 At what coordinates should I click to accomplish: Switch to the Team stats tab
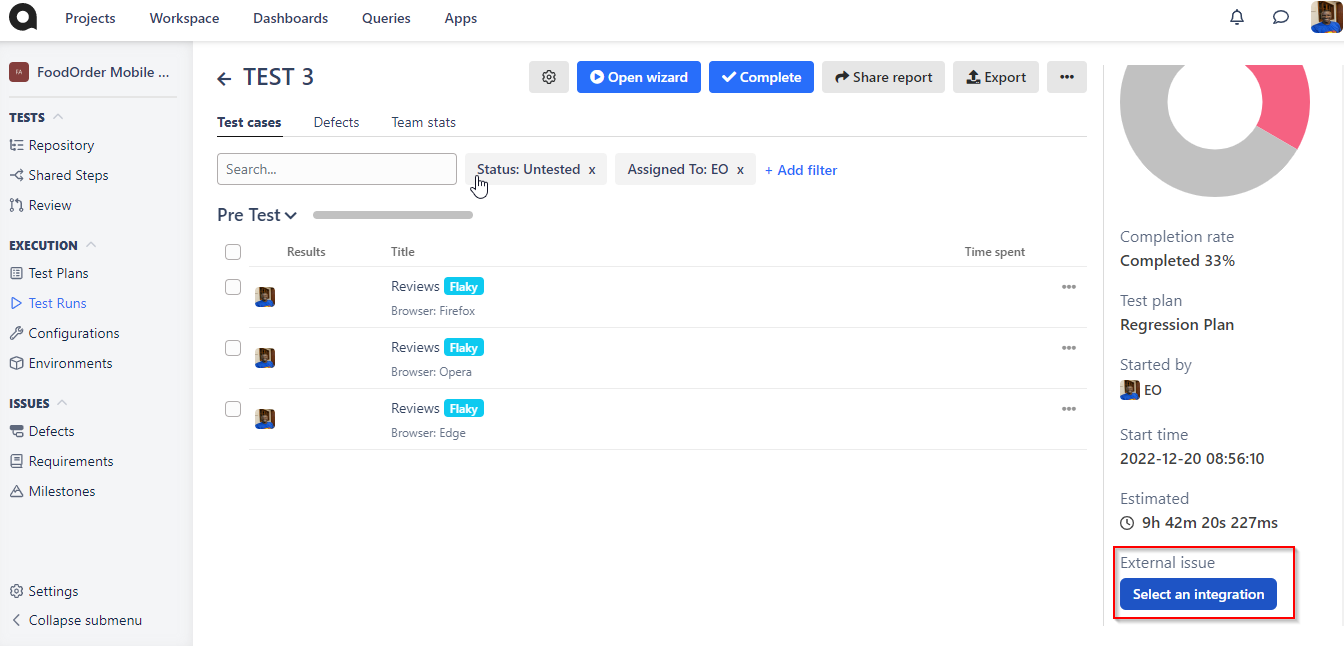423,122
